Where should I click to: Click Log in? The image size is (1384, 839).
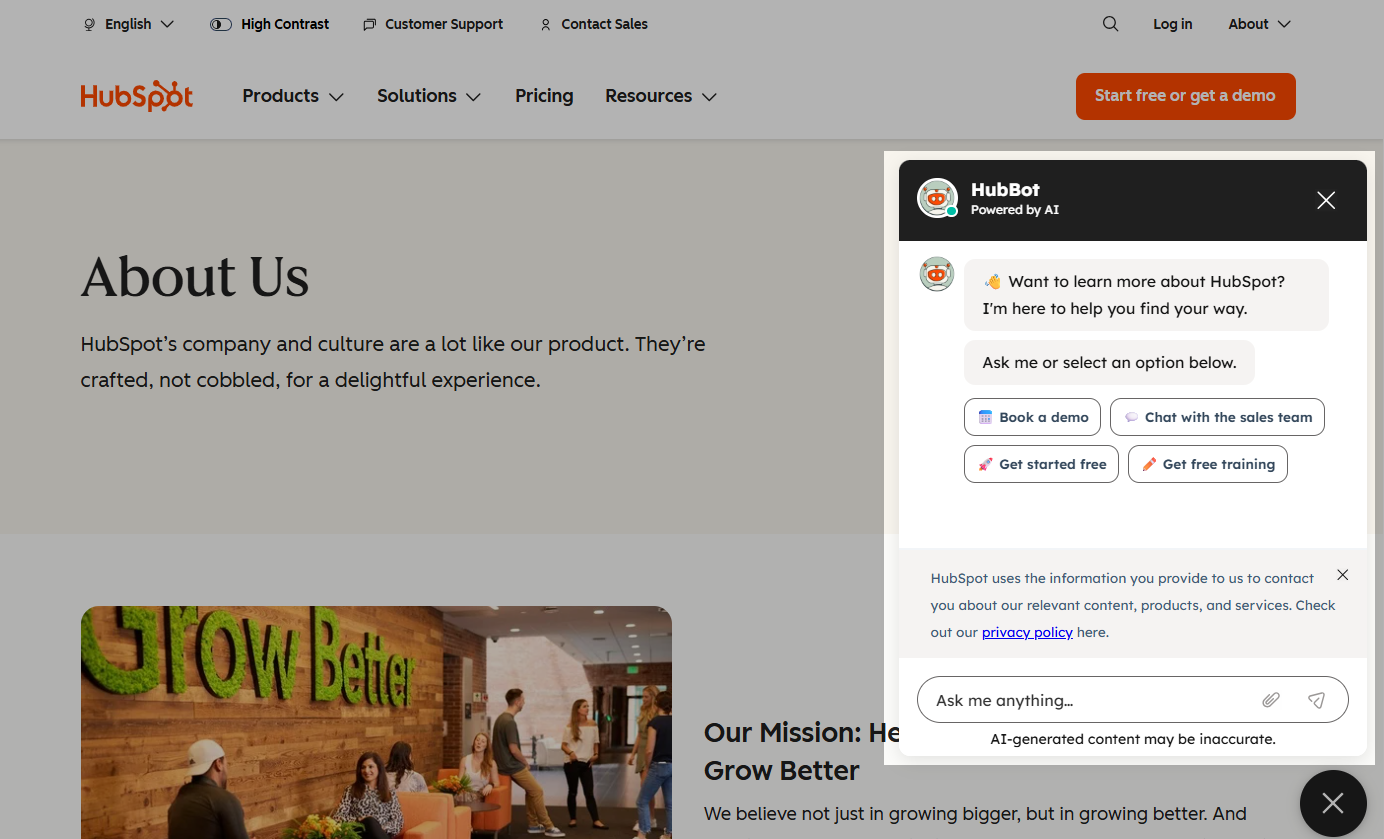pyautogui.click(x=1172, y=24)
